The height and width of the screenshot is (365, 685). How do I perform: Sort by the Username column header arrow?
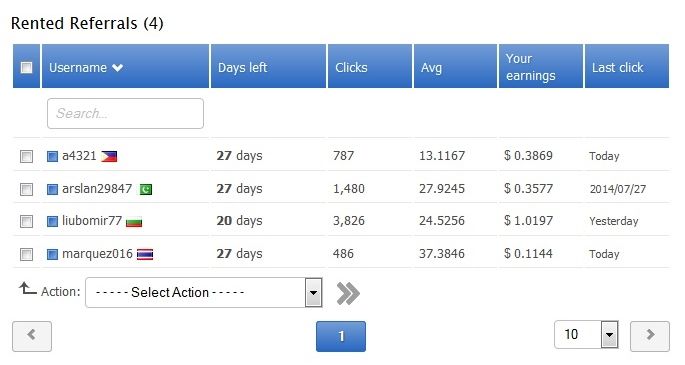[x=117, y=68]
